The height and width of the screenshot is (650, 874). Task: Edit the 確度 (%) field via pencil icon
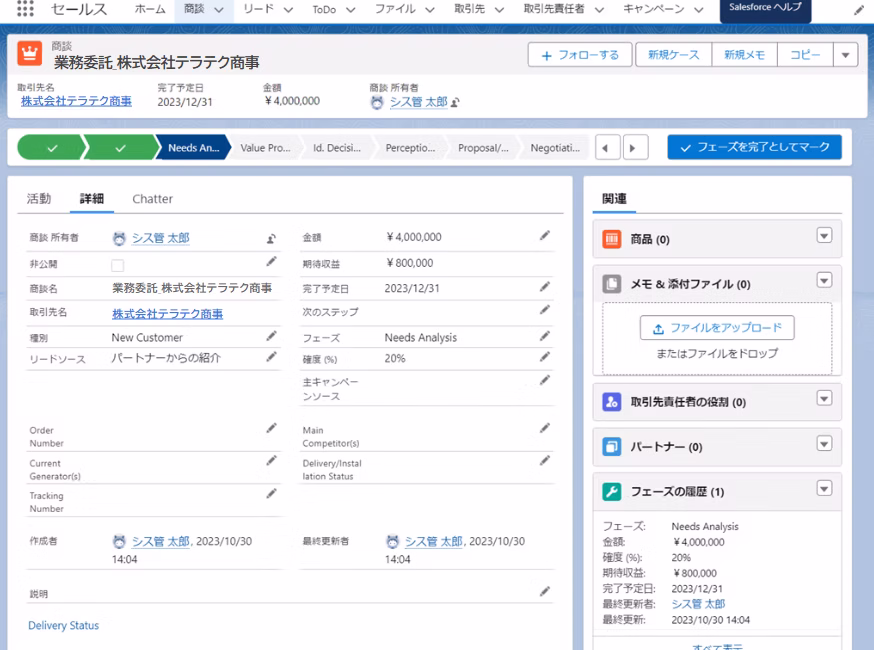(545, 357)
